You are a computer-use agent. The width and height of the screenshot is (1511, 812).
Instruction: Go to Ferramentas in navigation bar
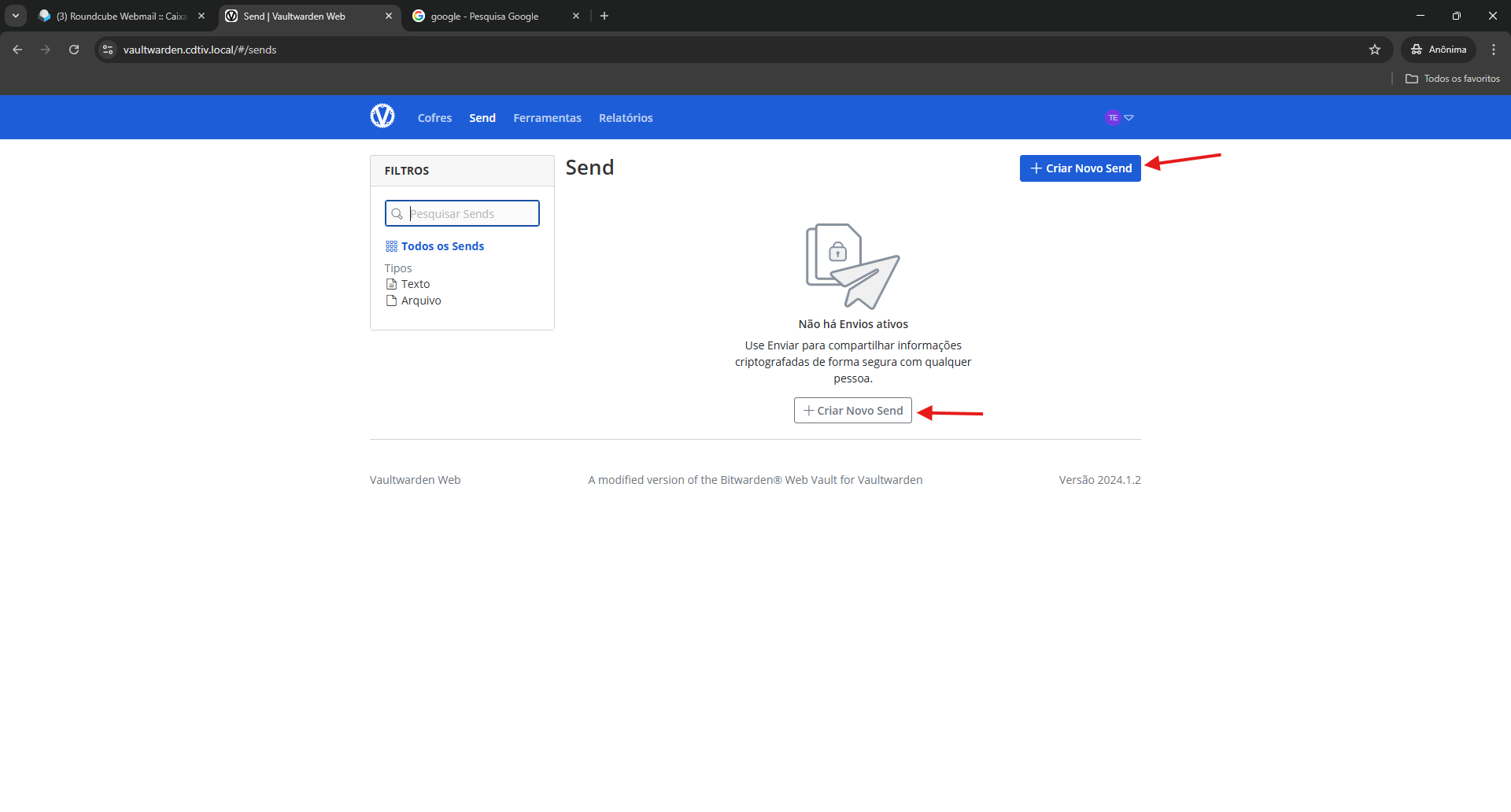point(547,118)
